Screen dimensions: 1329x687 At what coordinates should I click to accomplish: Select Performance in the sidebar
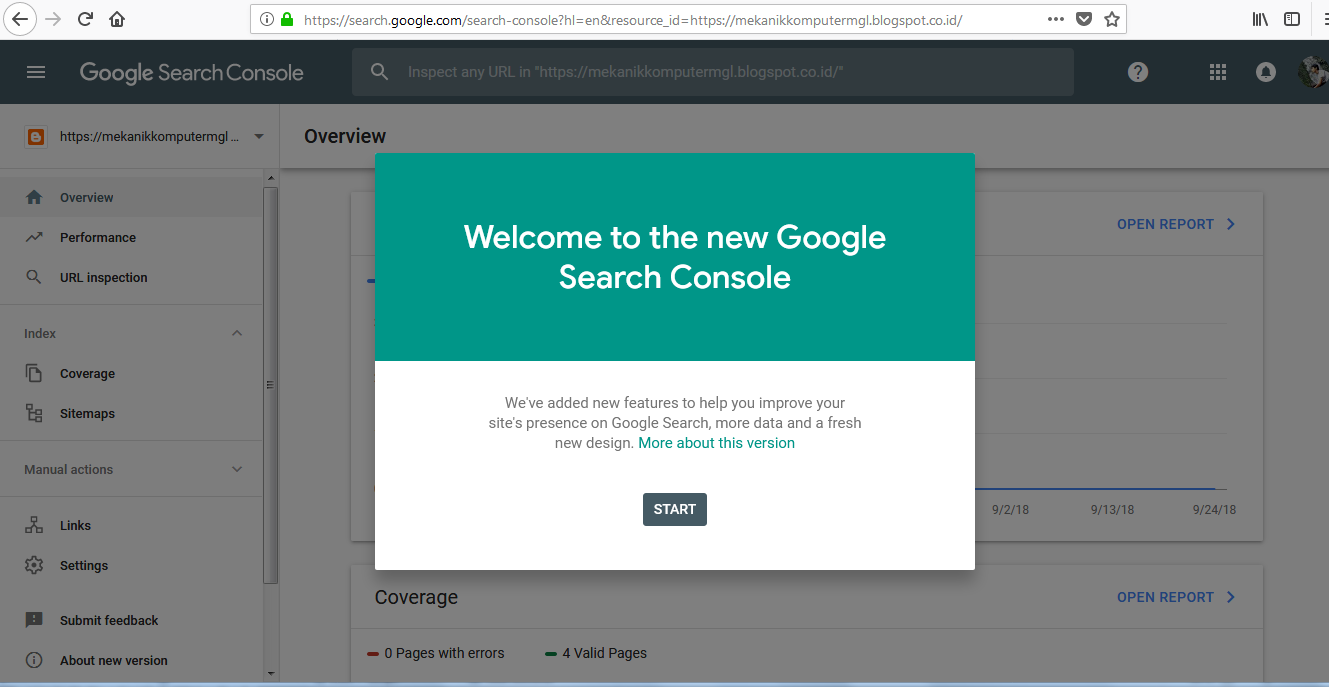tap(131, 237)
